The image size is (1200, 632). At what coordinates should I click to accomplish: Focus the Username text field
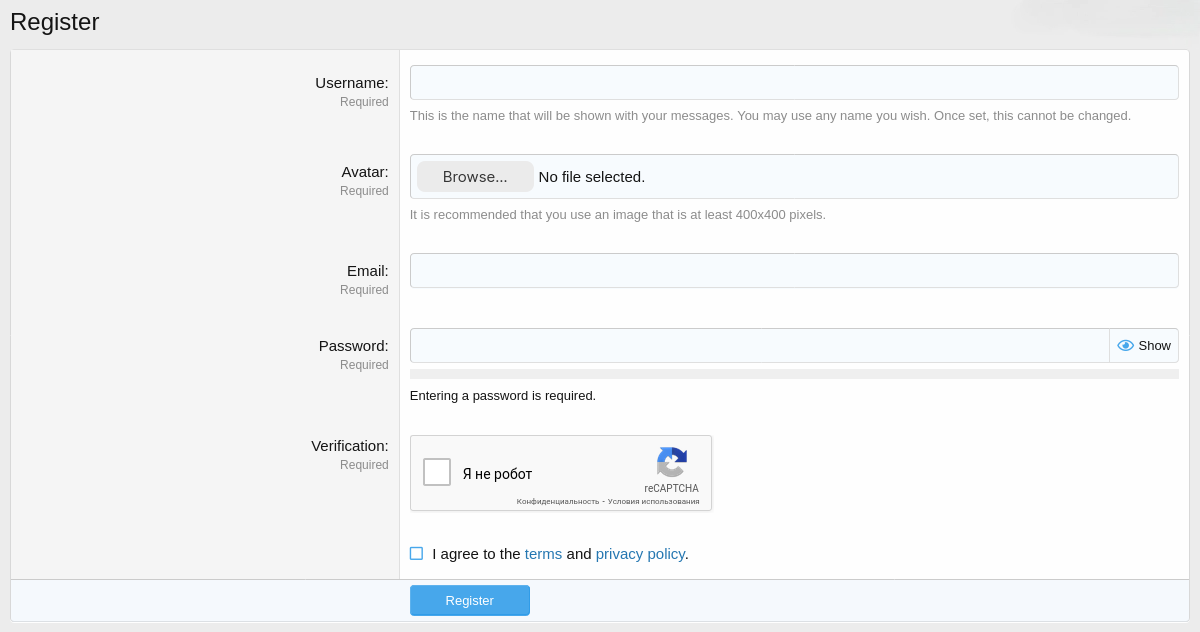[793, 83]
